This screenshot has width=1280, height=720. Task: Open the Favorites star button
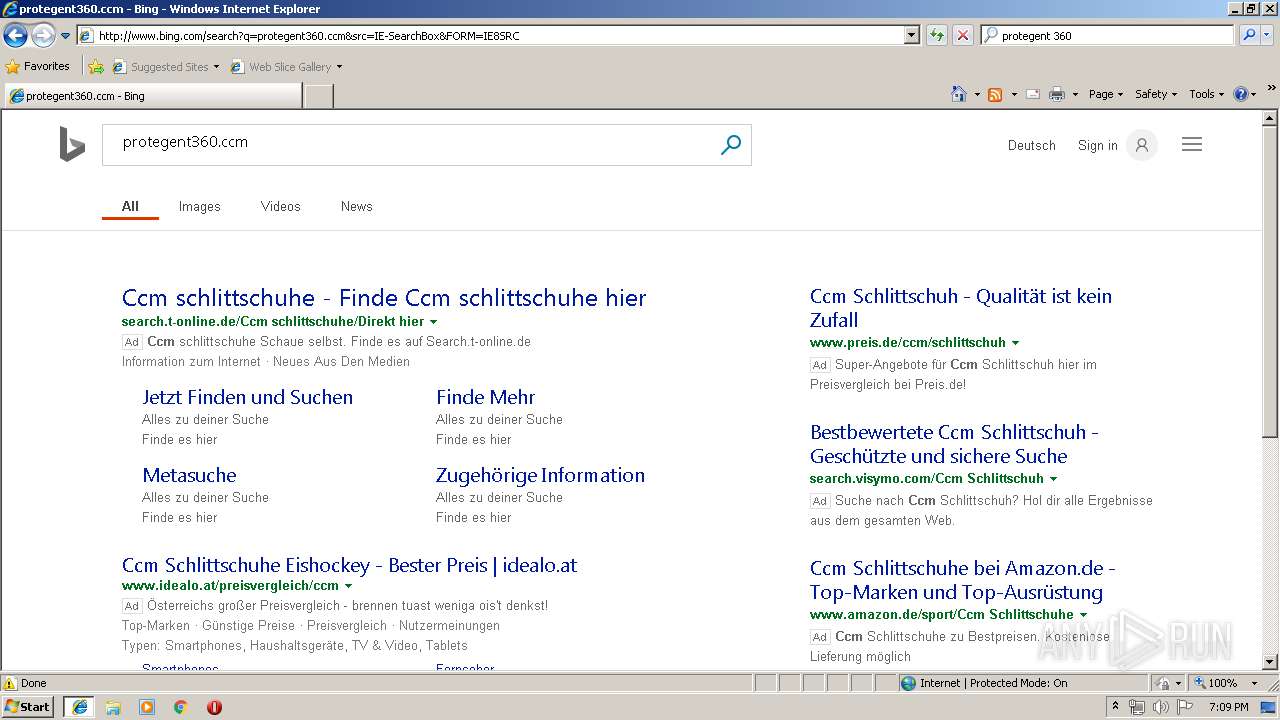[37, 67]
